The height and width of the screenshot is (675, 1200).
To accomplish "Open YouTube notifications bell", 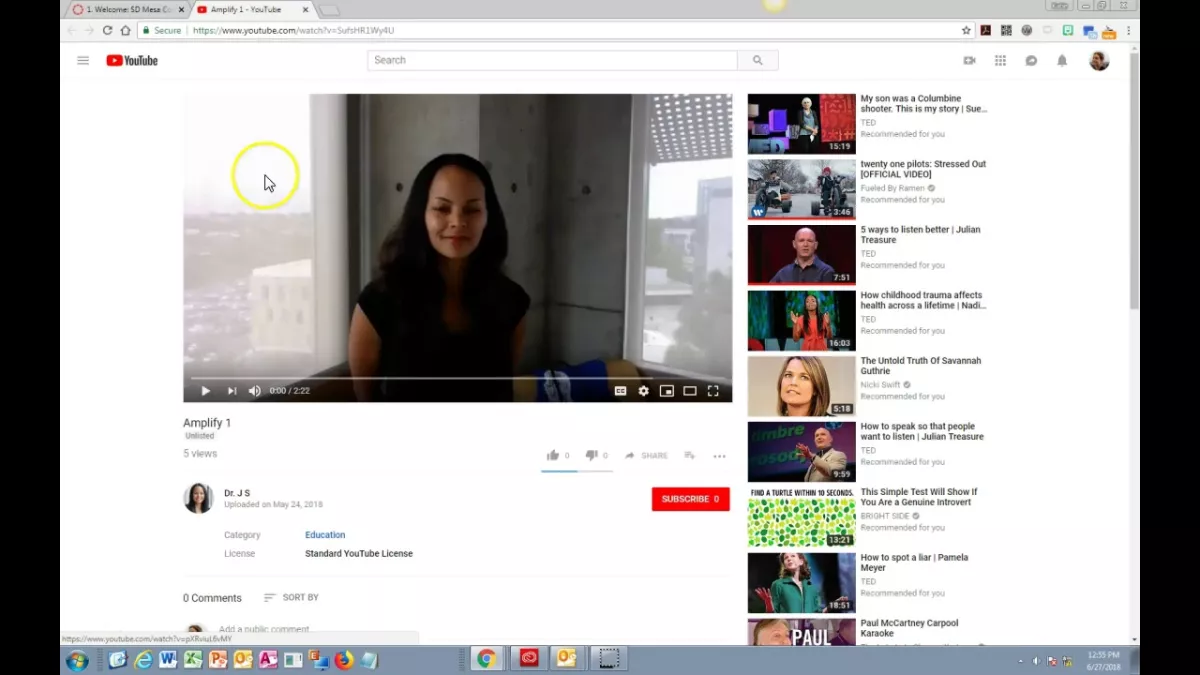I will pos(1060,60).
